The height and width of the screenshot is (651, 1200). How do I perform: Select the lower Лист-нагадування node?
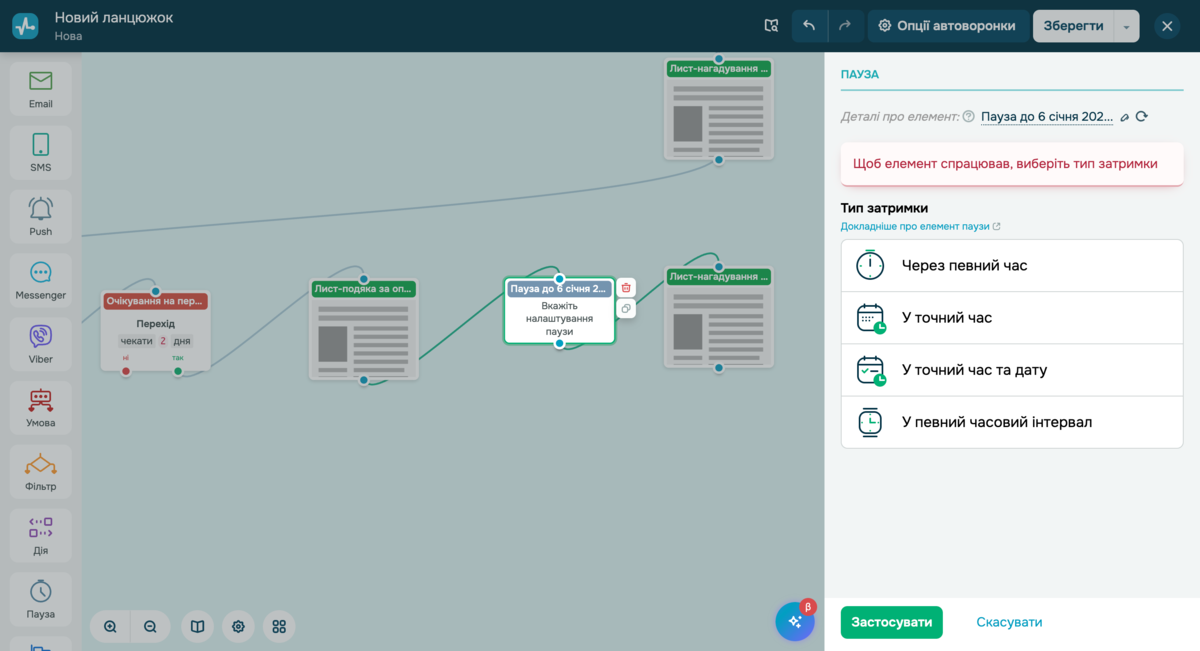tap(718, 317)
